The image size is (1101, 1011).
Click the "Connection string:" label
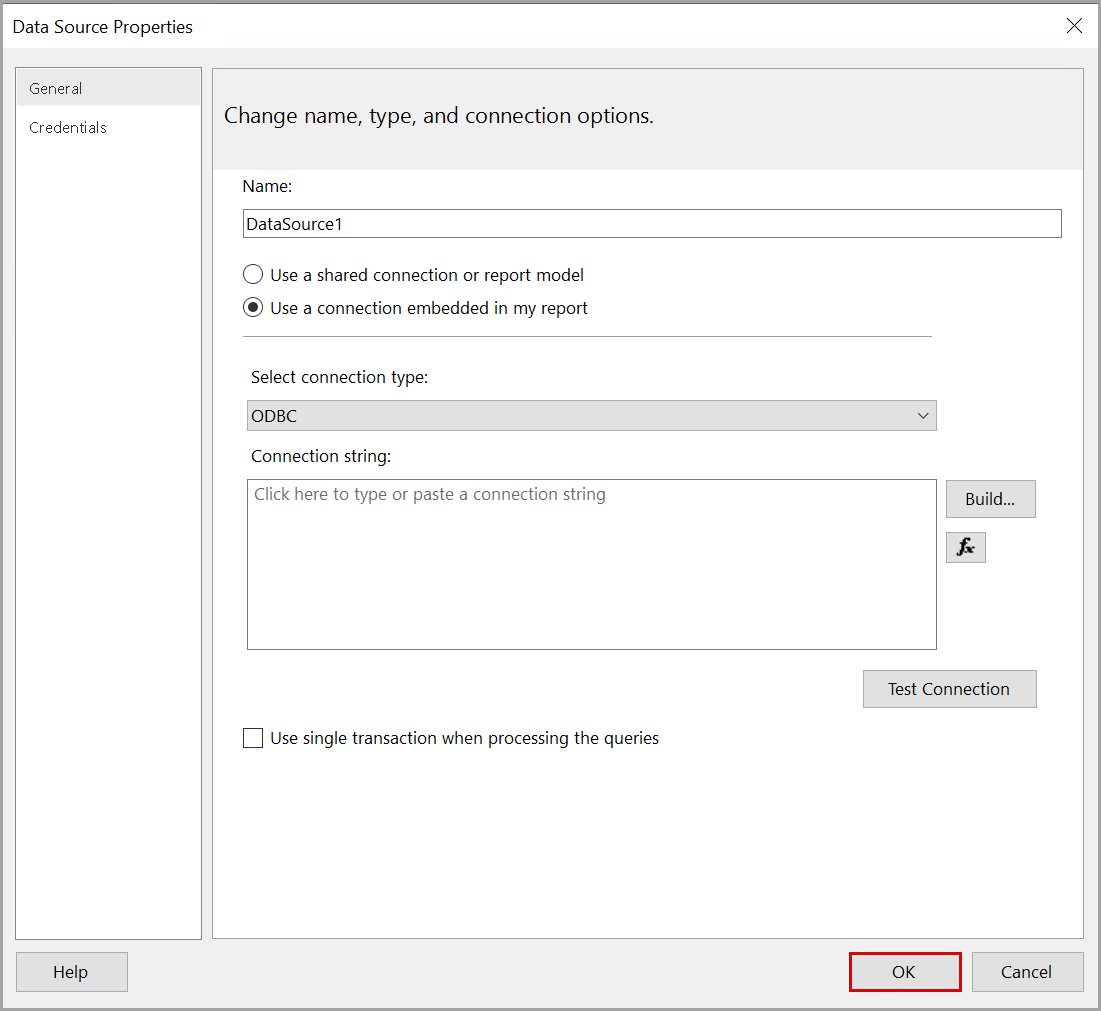321,456
